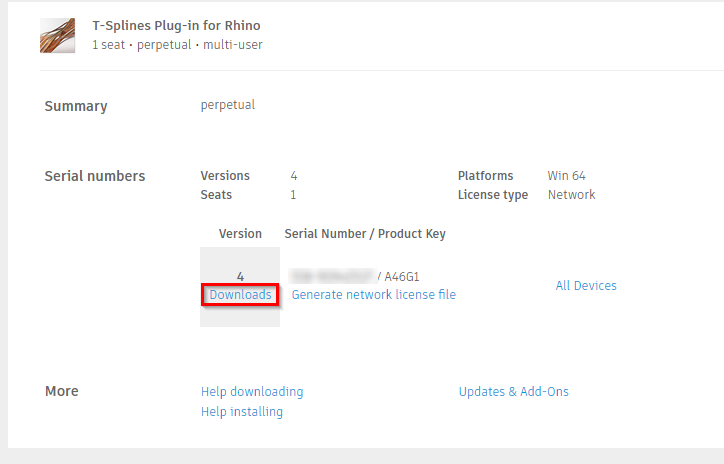Select the A46G1 product key text

[405, 276]
